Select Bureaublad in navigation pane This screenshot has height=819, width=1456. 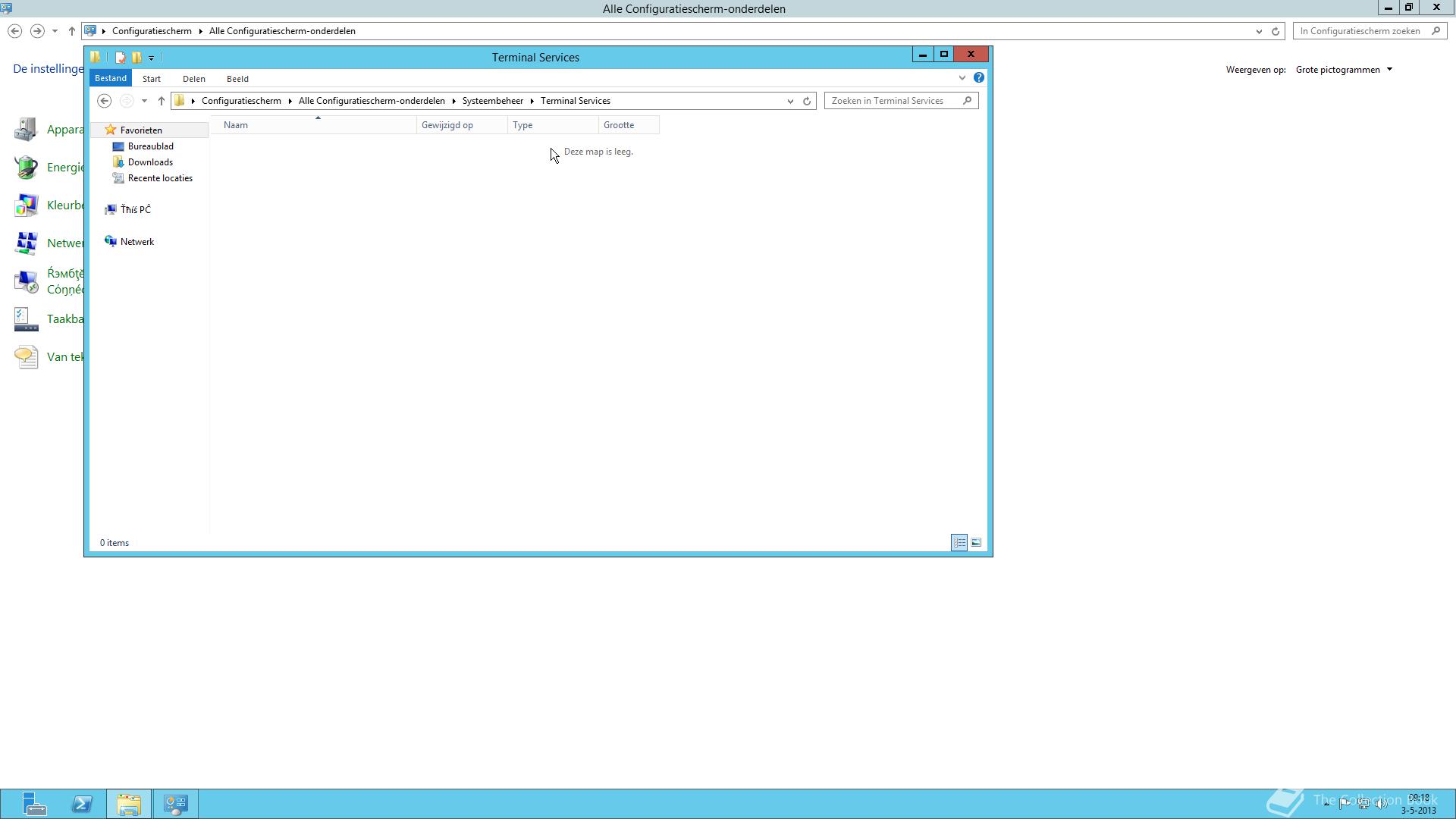pos(150,146)
